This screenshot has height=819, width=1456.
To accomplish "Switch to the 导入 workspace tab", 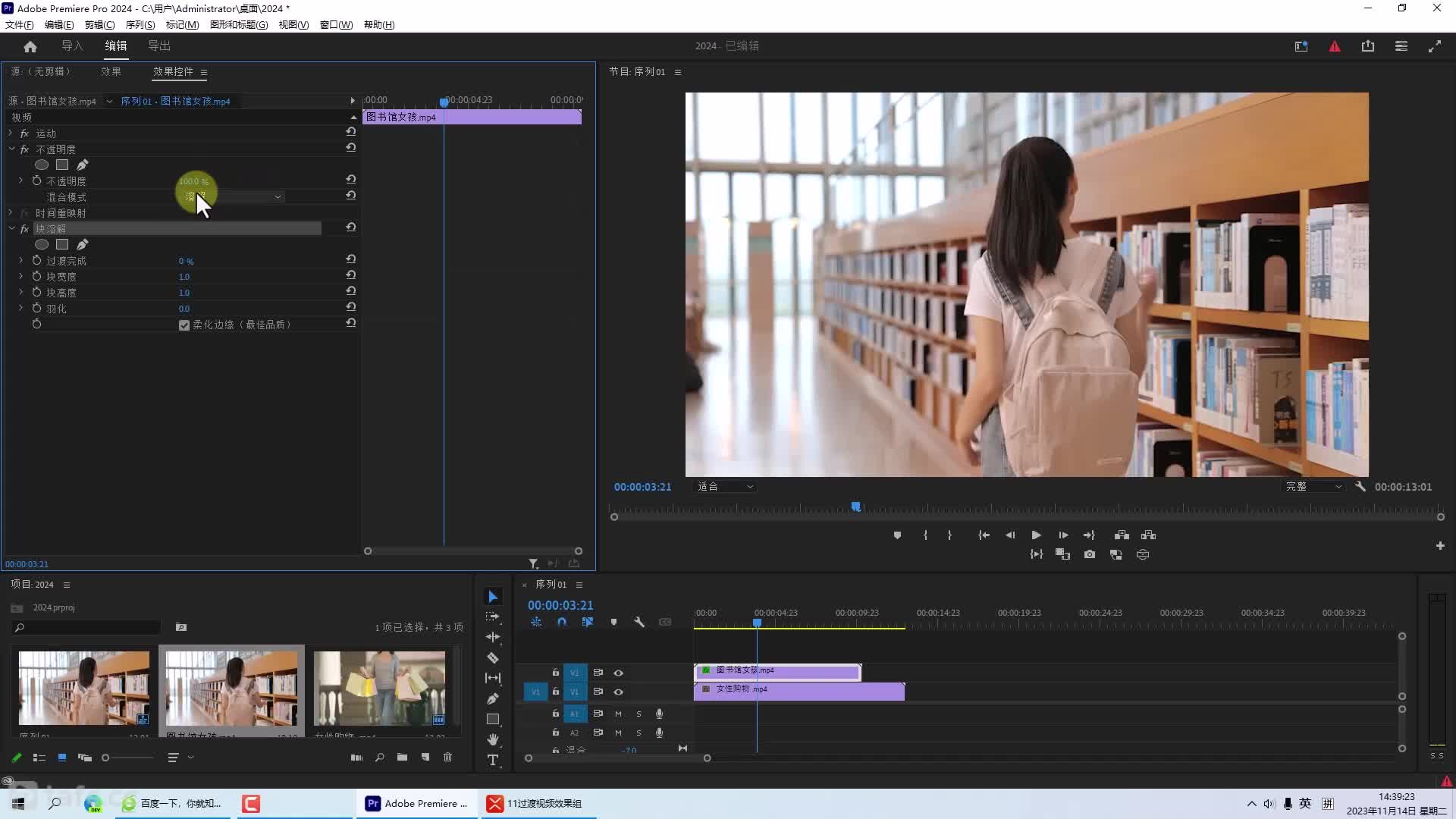I will click(72, 46).
